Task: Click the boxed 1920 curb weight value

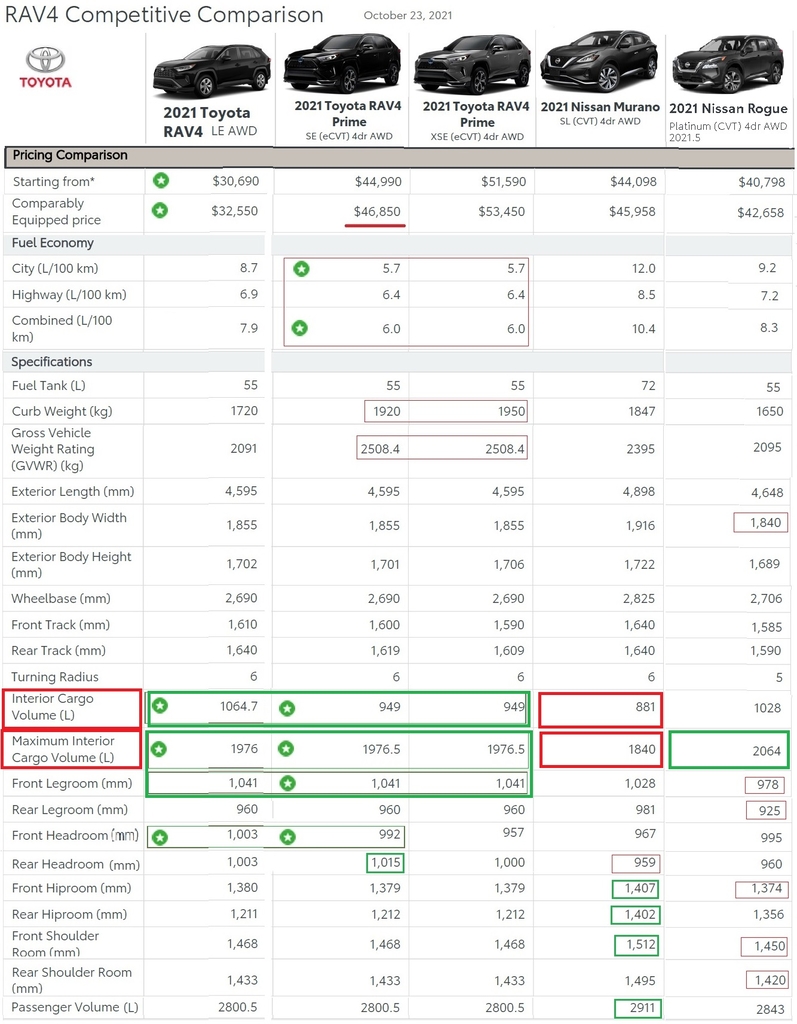Action: point(386,411)
